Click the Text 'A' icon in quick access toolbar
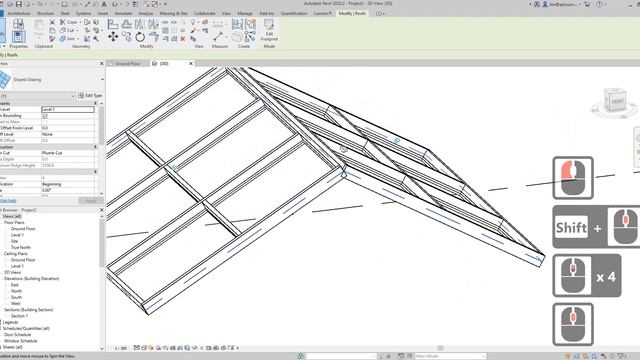 click(x=104, y=4)
